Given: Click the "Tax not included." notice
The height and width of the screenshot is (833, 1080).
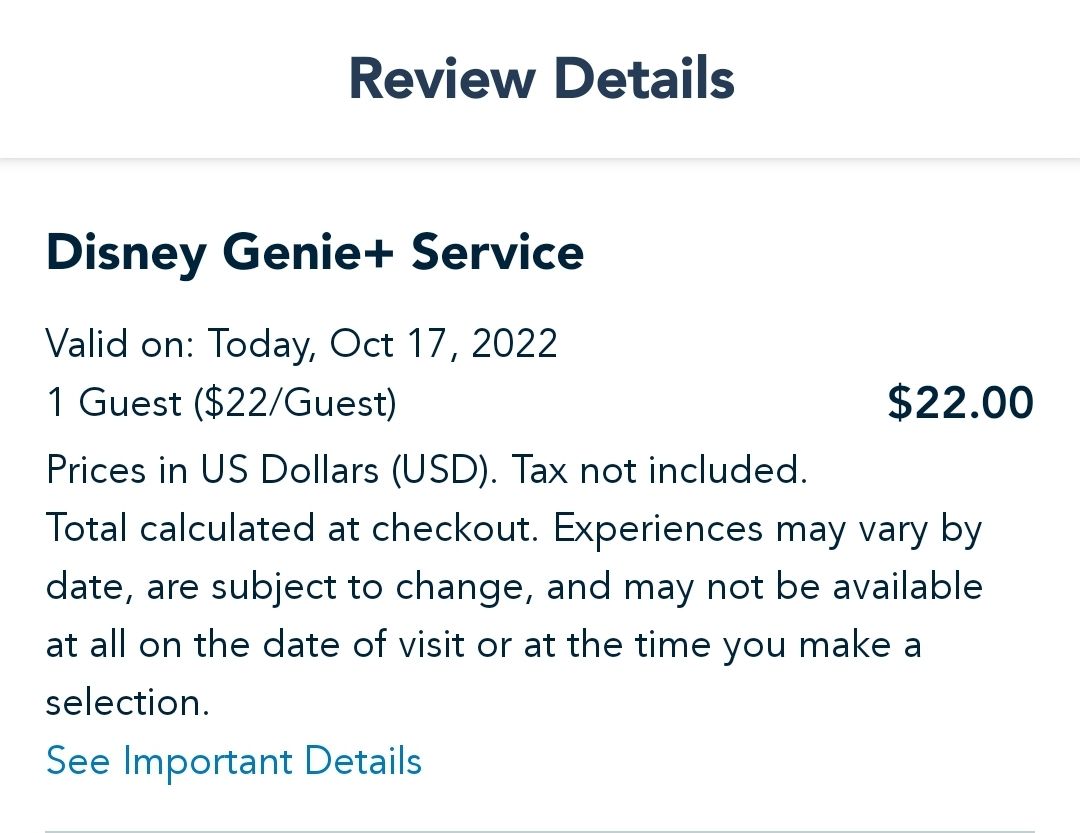Looking at the screenshot, I should tap(659, 470).
